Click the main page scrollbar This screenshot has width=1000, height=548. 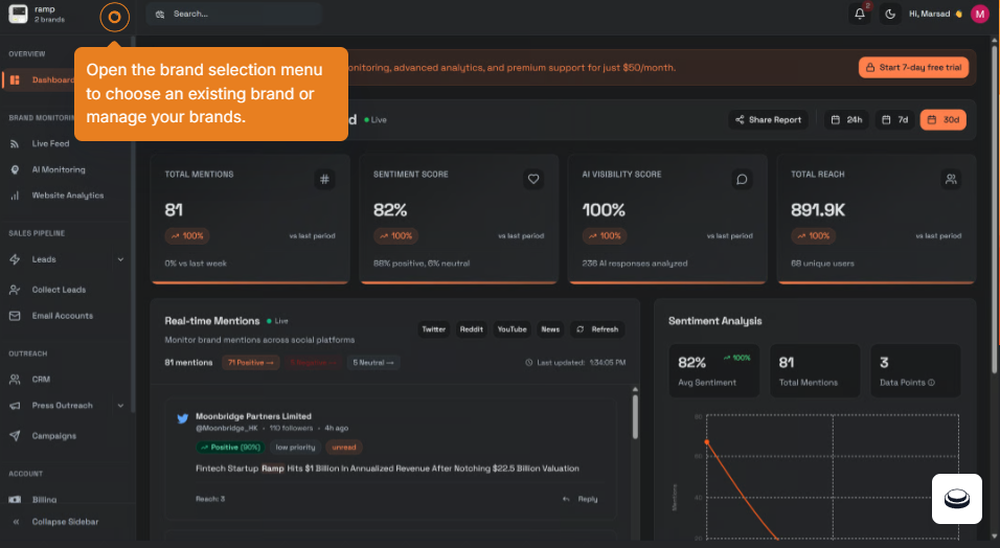click(994, 209)
